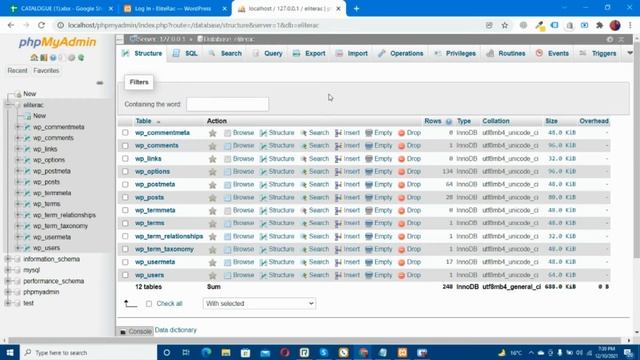Browse the wp_posts table
The width and height of the screenshot is (640, 360).
click(239, 198)
